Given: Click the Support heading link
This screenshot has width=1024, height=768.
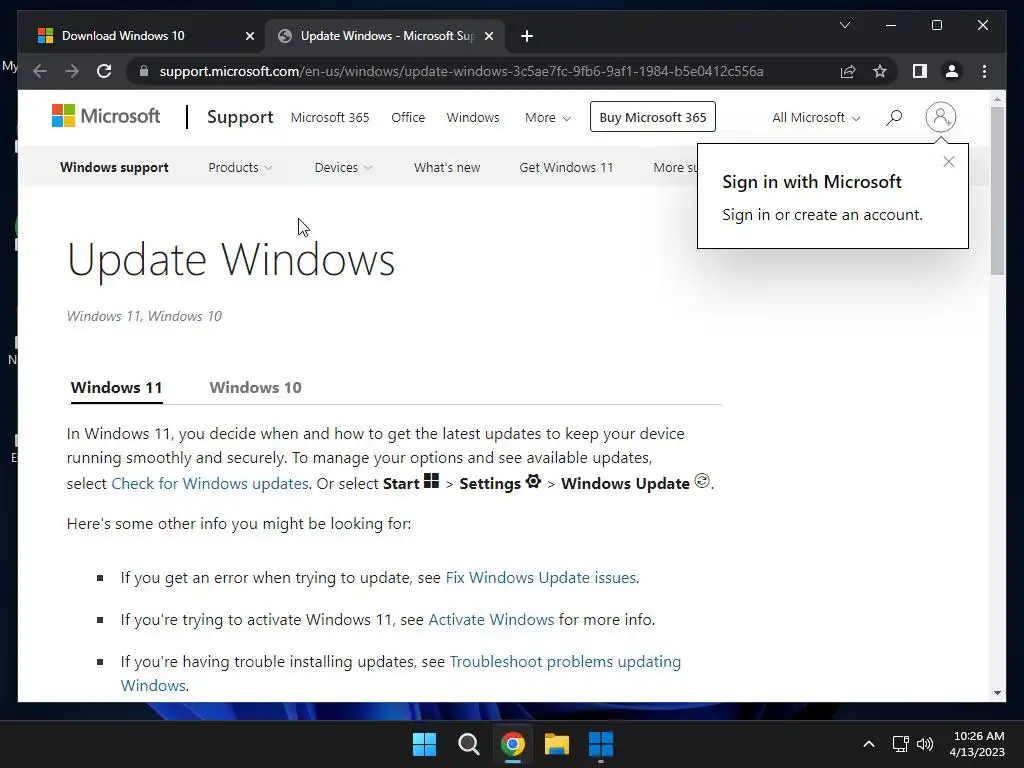Looking at the screenshot, I should (x=240, y=117).
